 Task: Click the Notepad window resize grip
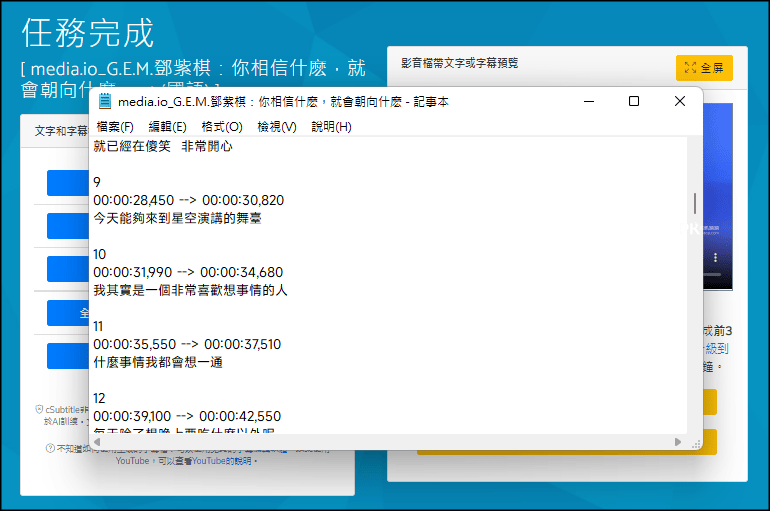point(696,444)
